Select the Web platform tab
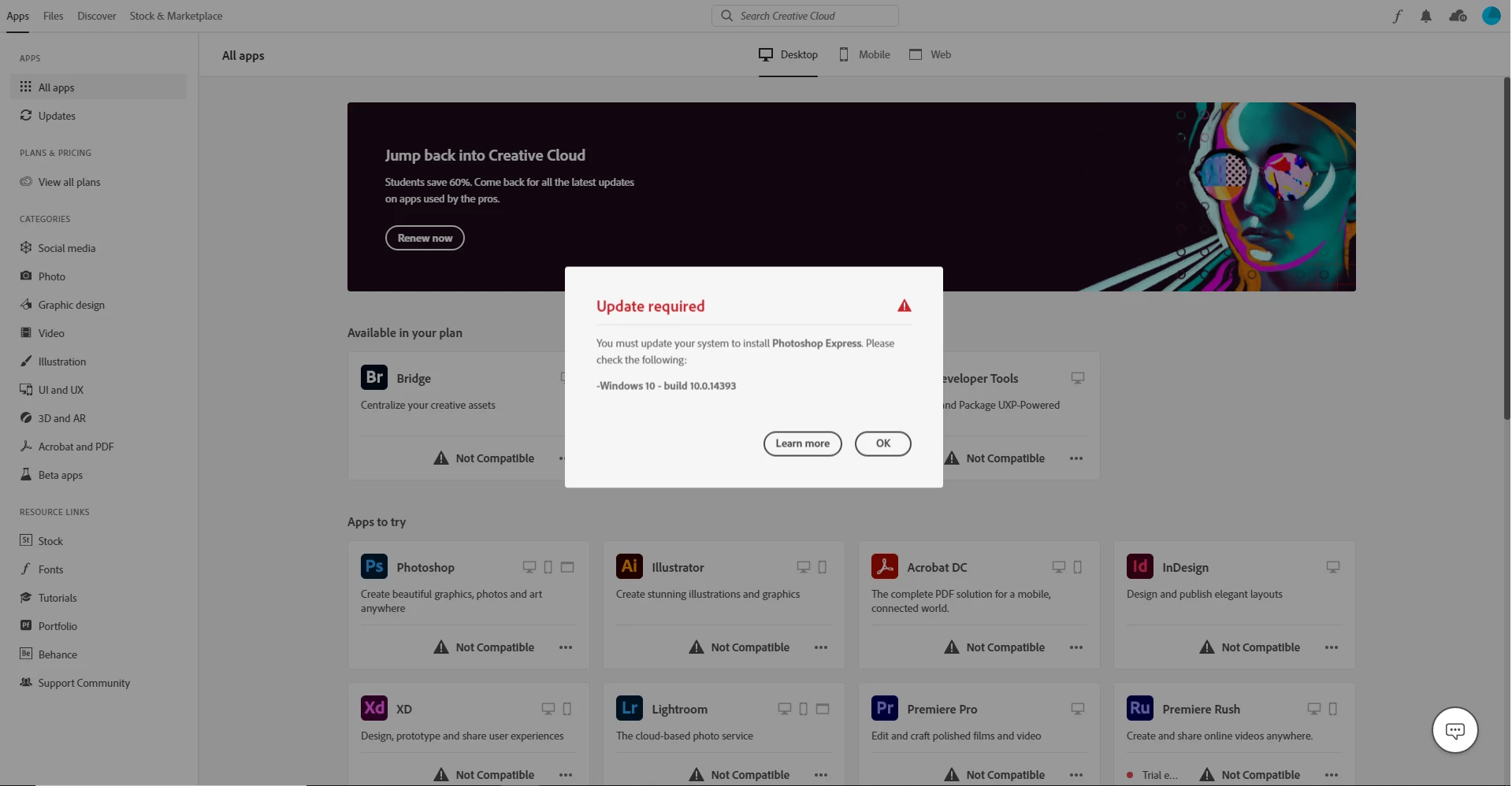 pos(930,54)
